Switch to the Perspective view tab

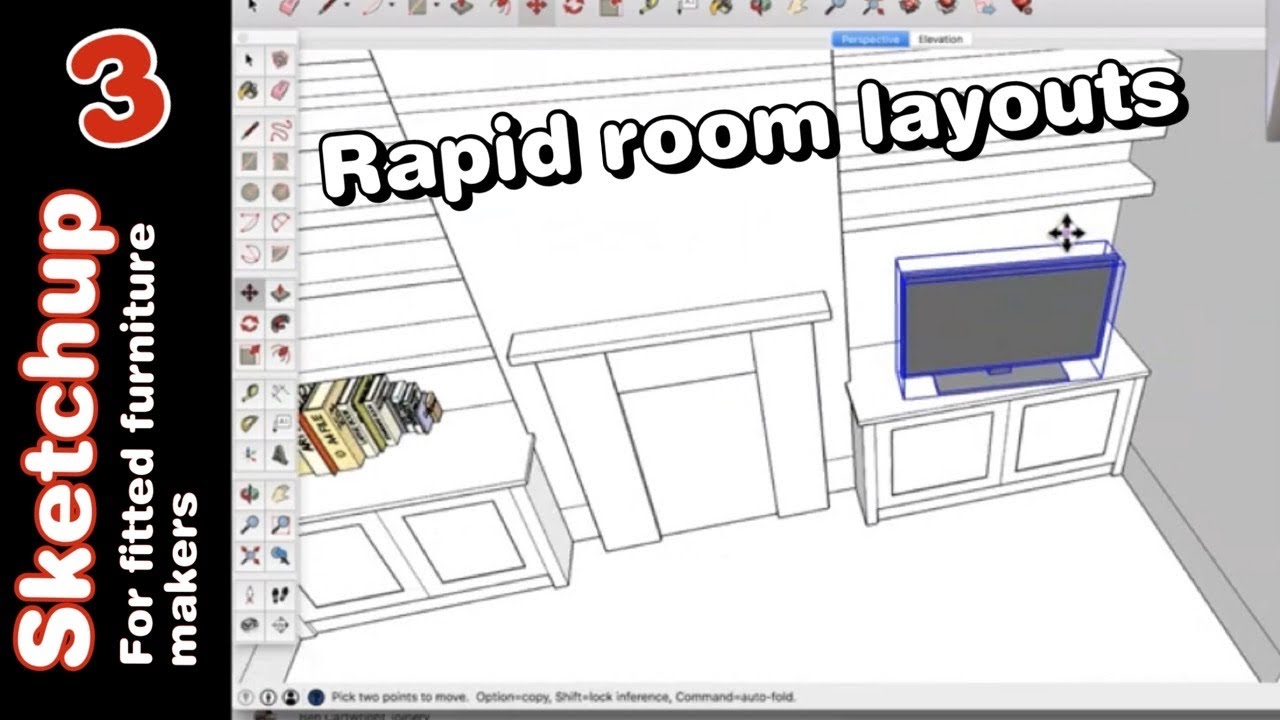pyautogui.click(x=870, y=39)
